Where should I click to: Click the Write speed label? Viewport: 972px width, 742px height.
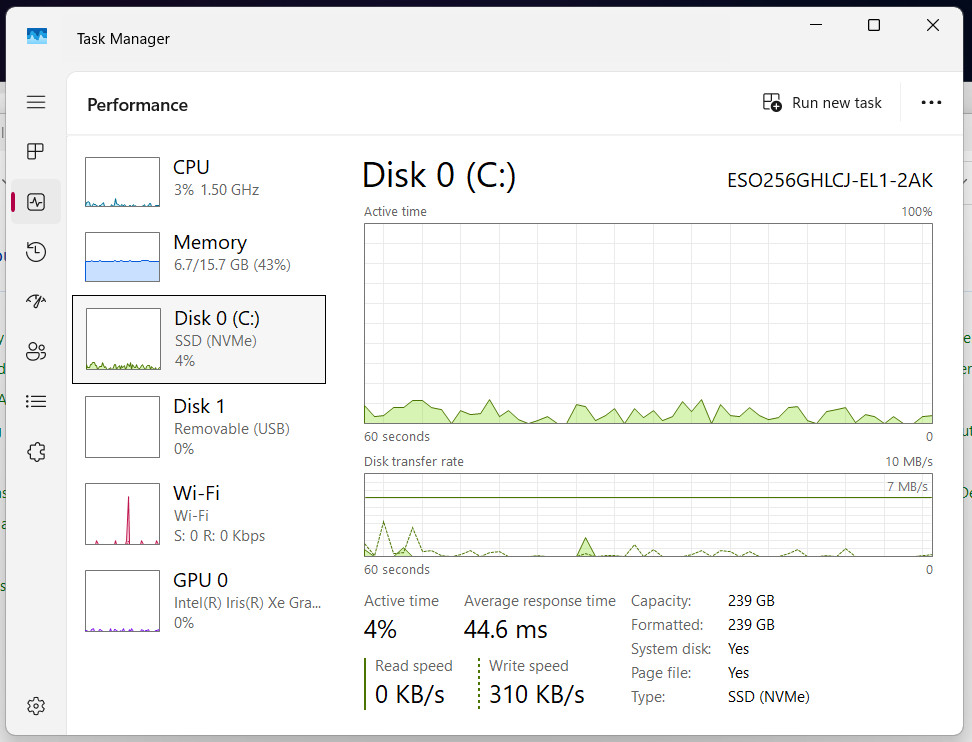pyautogui.click(x=529, y=666)
